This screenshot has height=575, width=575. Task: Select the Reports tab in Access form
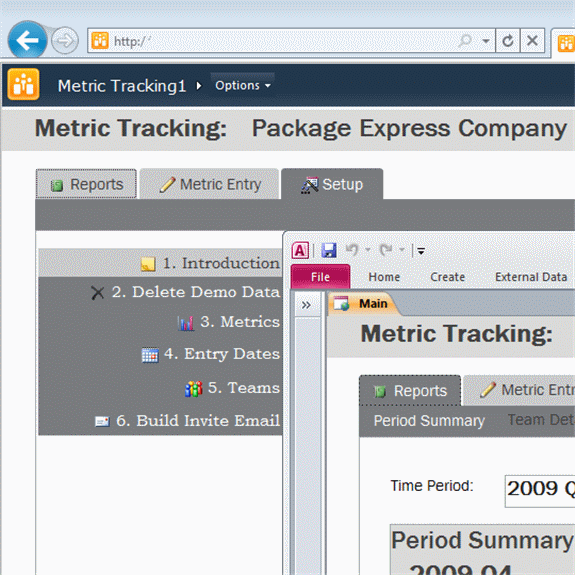click(x=410, y=391)
